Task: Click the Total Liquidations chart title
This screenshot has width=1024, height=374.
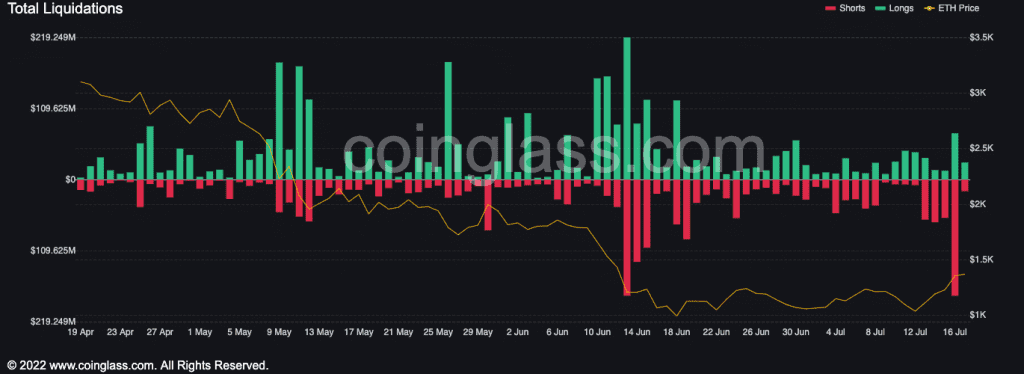Action: 64,8
